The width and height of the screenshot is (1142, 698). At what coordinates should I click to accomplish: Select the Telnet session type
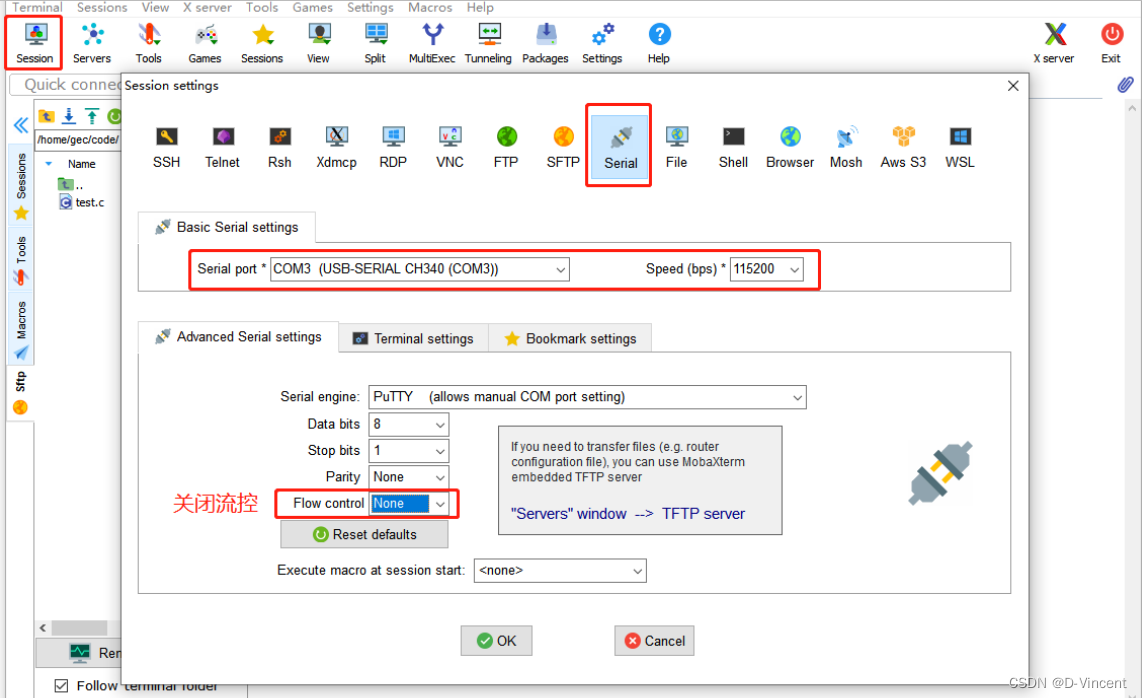(x=223, y=146)
